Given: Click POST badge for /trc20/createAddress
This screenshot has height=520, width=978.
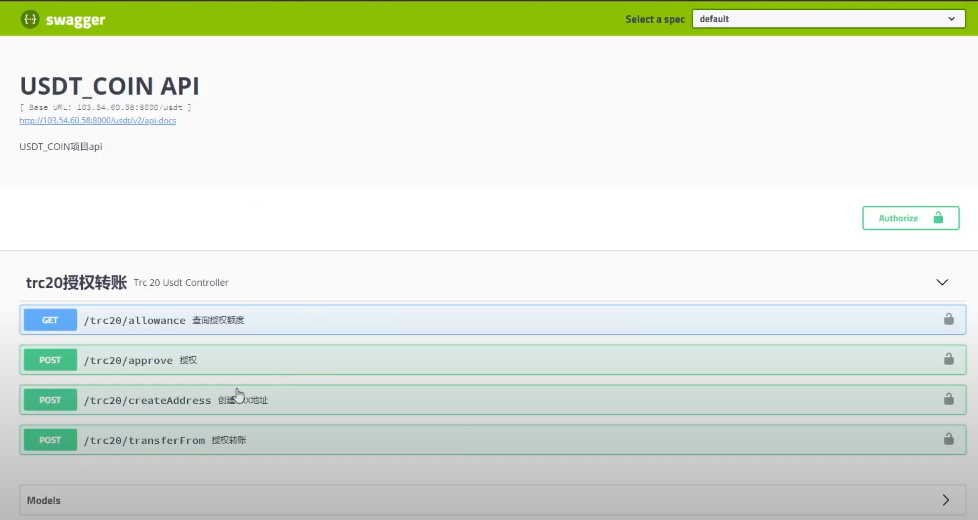Looking at the screenshot, I should coord(50,400).
